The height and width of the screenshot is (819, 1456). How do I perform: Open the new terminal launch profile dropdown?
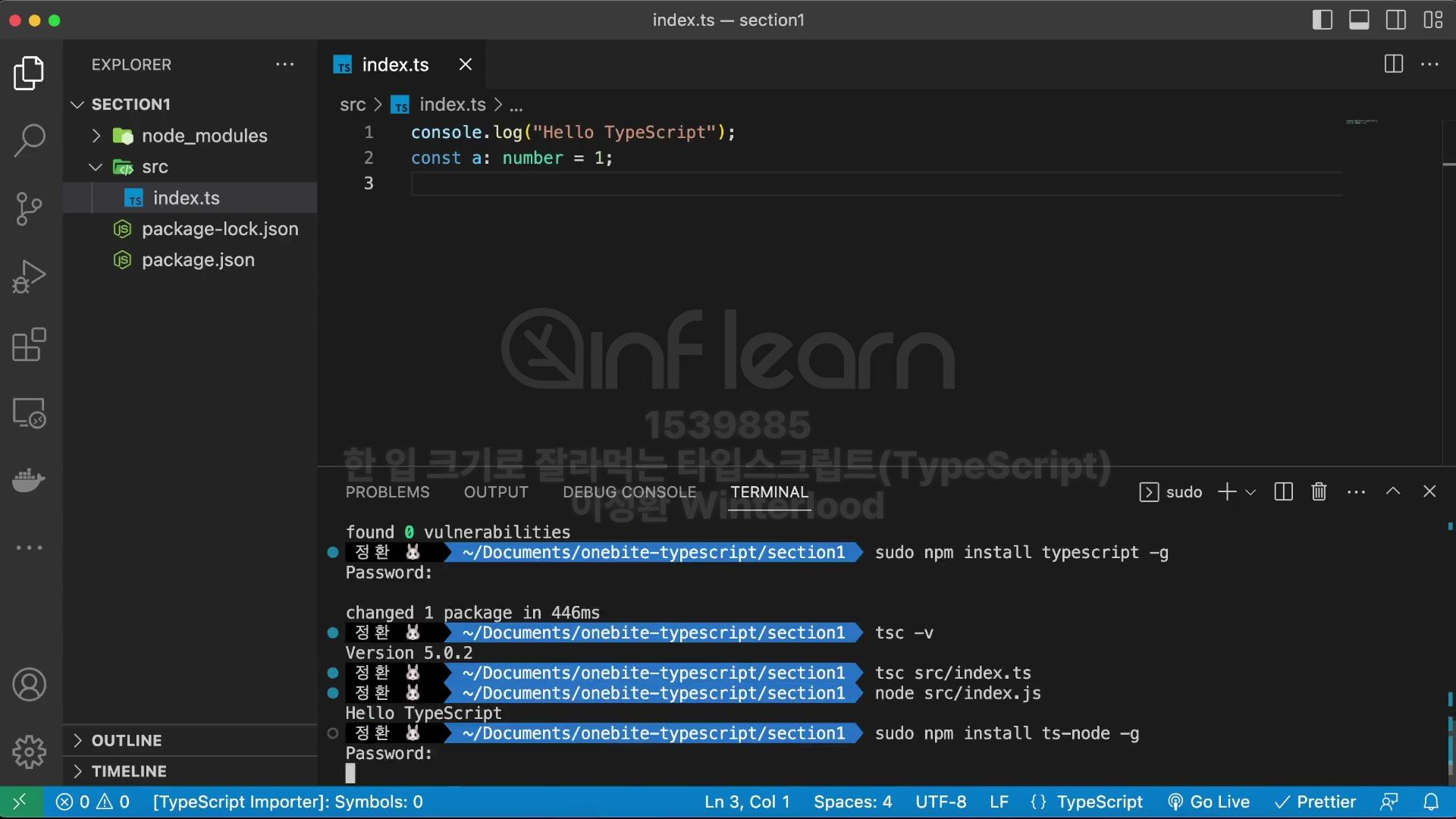coord(1251,492)
